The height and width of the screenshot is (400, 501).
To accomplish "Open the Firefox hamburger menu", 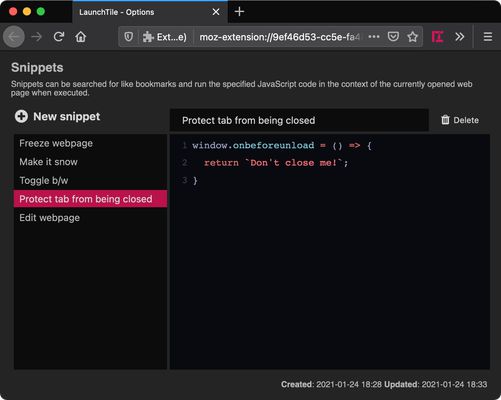I will [488, 37].
